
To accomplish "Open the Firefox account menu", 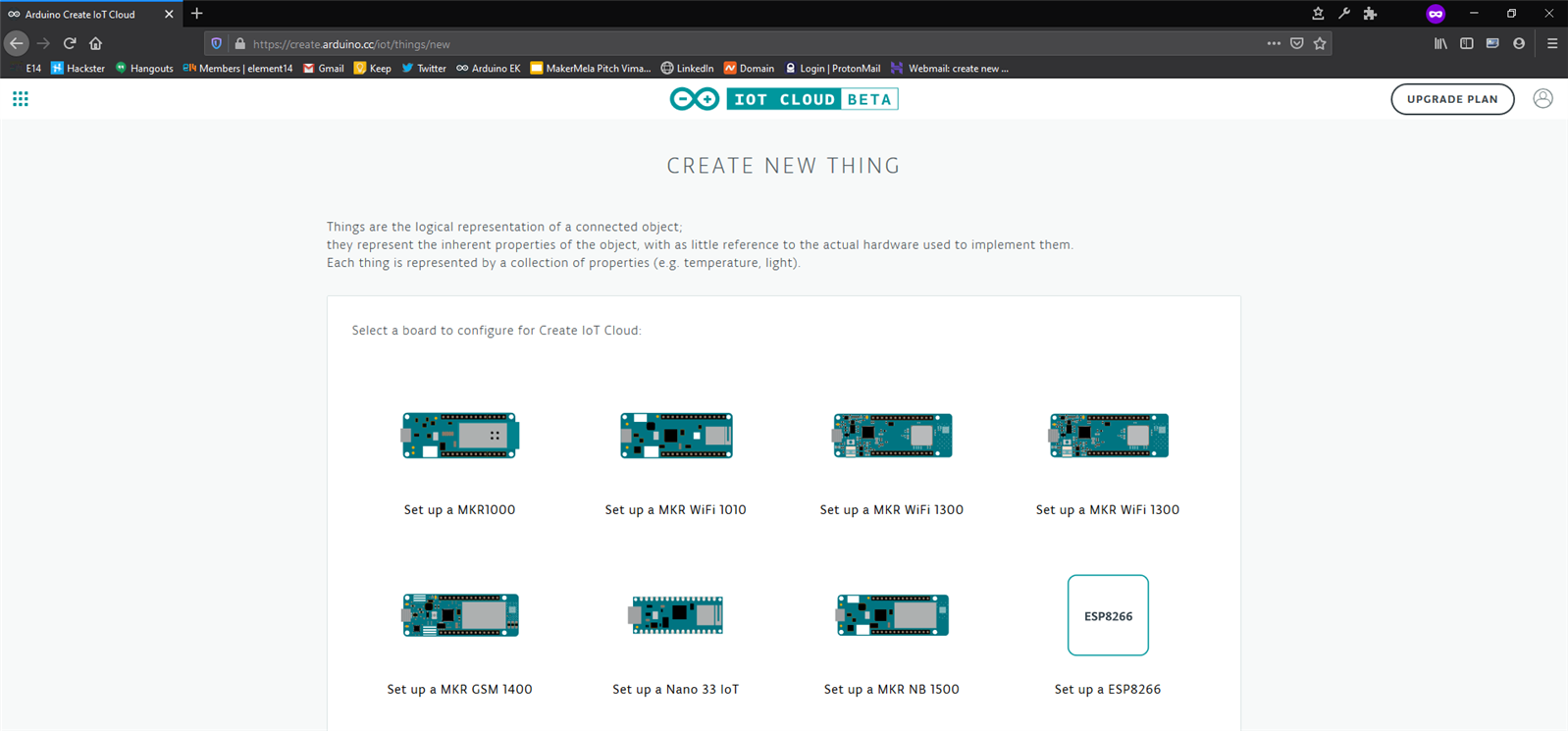I will pos(1519,43).
